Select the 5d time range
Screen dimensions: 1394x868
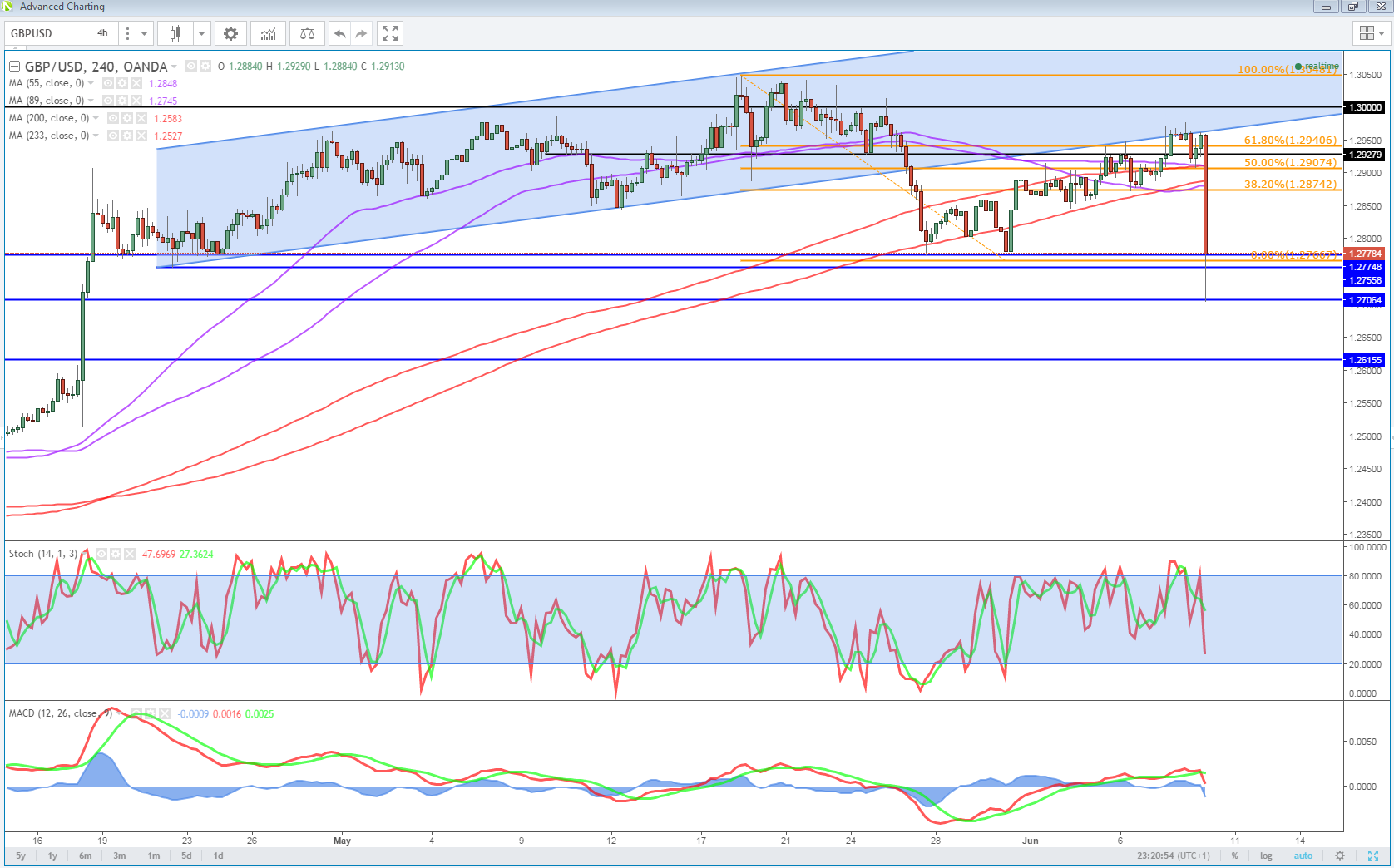point(186,856)
